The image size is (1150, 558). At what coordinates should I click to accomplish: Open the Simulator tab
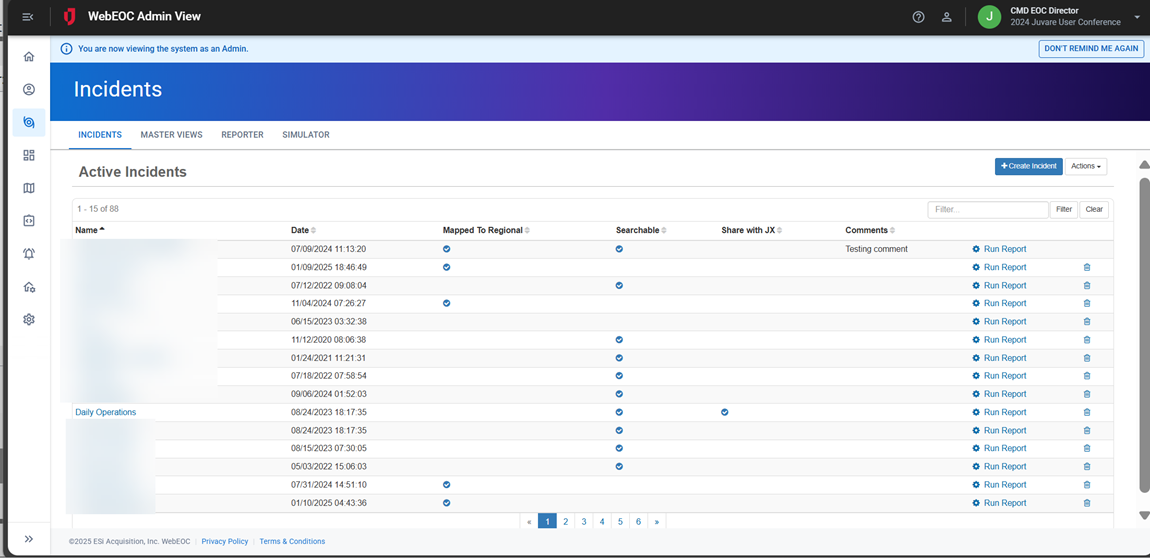click(x=305, y=135)
